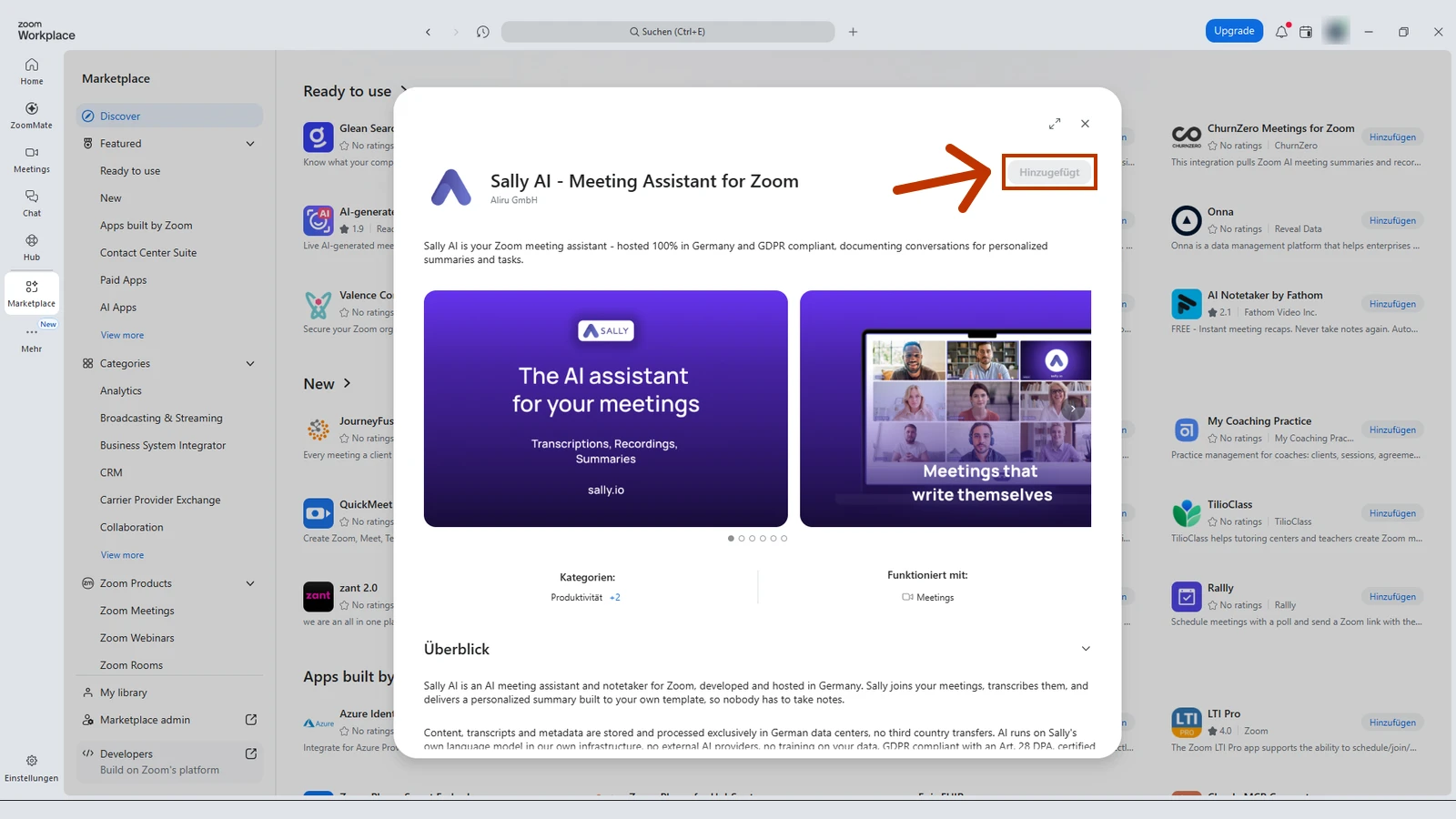Click View more under Categories
The height and width of the screenshot is (819, 1456).
(x=122, y=555)
